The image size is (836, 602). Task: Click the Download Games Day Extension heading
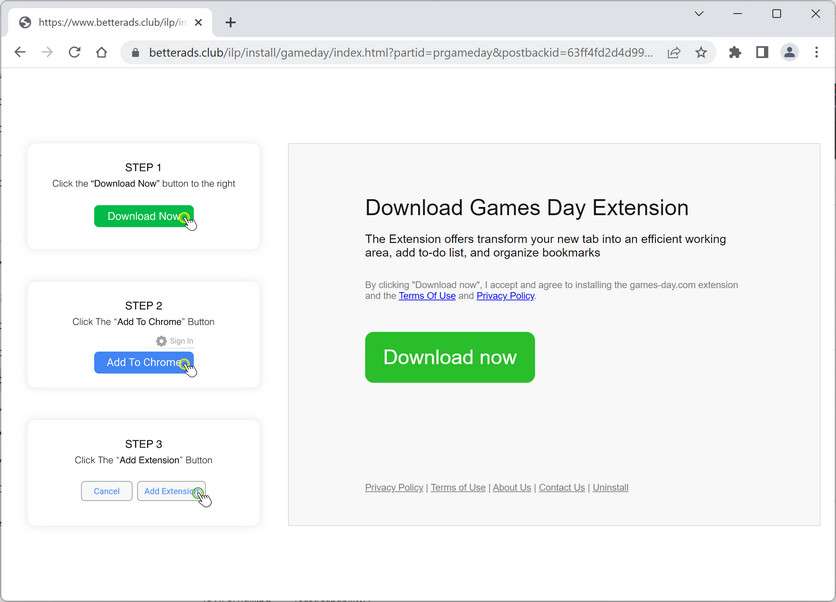527,208
